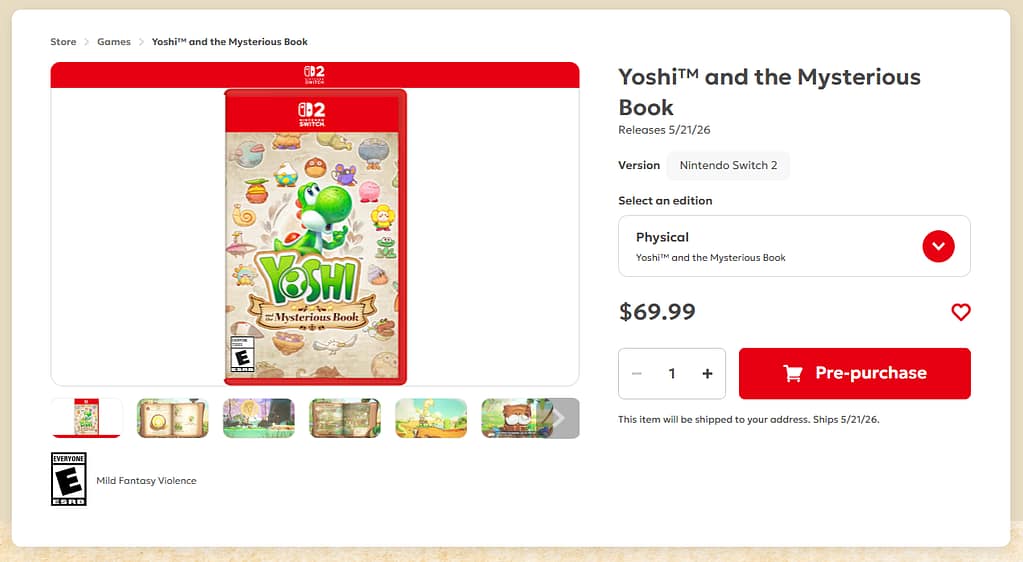Open the Games breadcrumb link

114,42
